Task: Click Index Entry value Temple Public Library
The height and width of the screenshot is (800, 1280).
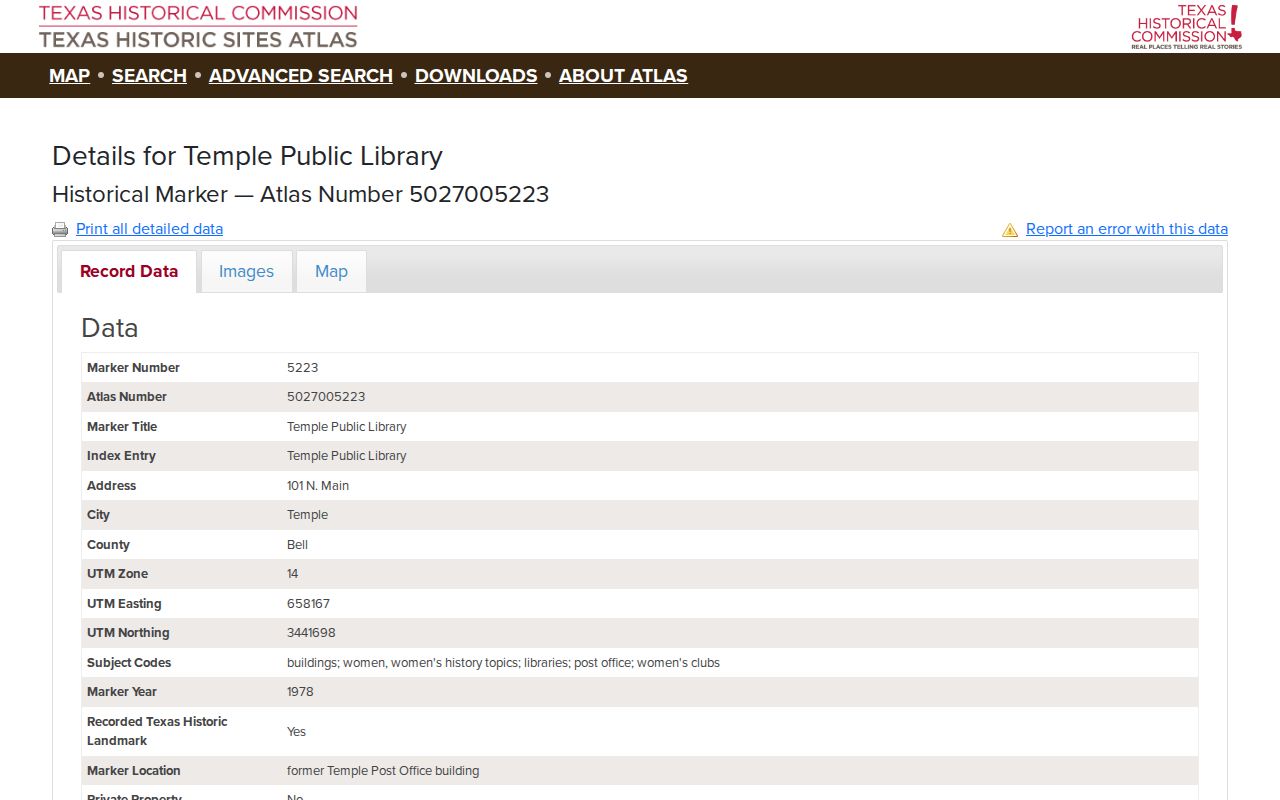Action: point(346,456)
